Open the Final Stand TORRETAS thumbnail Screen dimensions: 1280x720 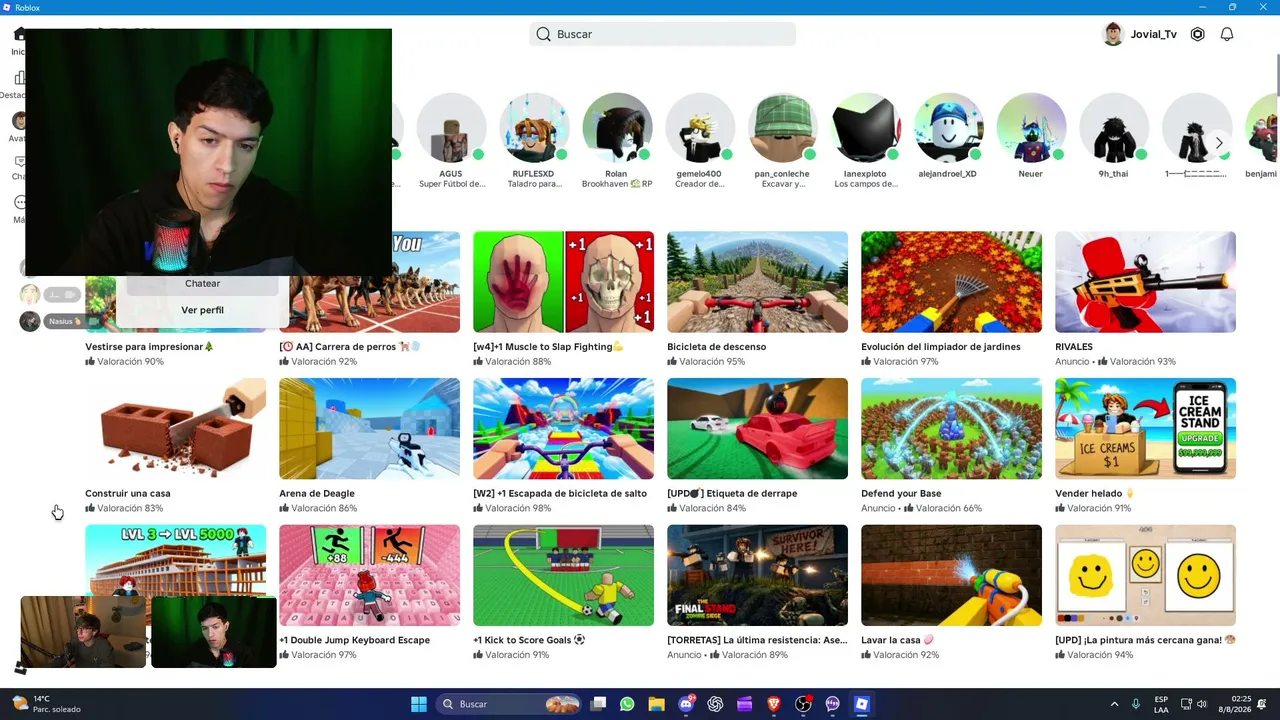pos(758,575)
